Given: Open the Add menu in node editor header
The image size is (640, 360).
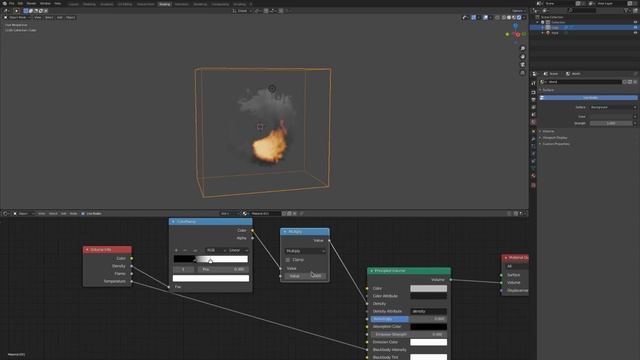Looking at the screenshot, I should 64,213.
